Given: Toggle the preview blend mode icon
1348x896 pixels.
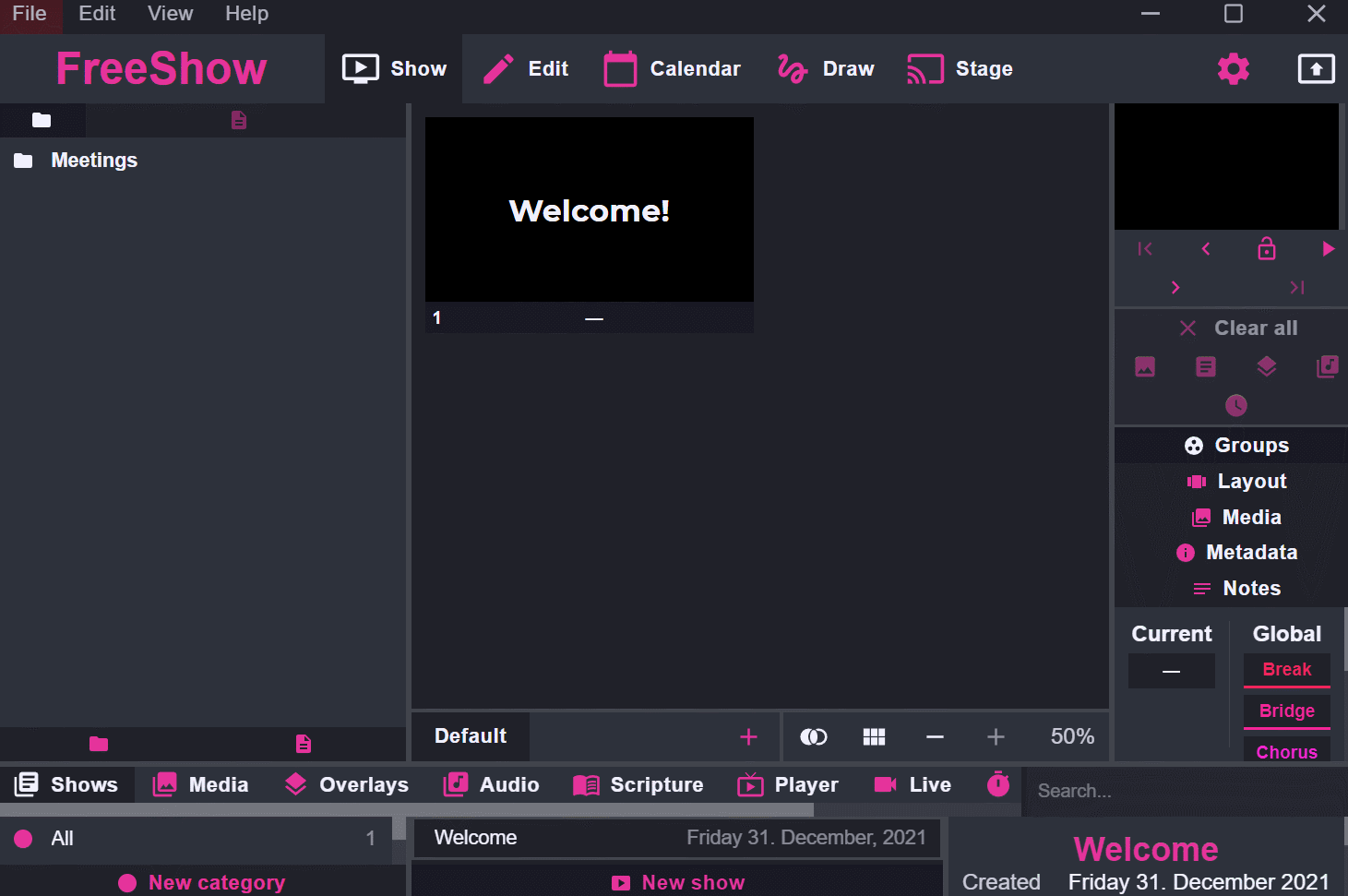Looking at the screenshot, I should tap(813, 736).
